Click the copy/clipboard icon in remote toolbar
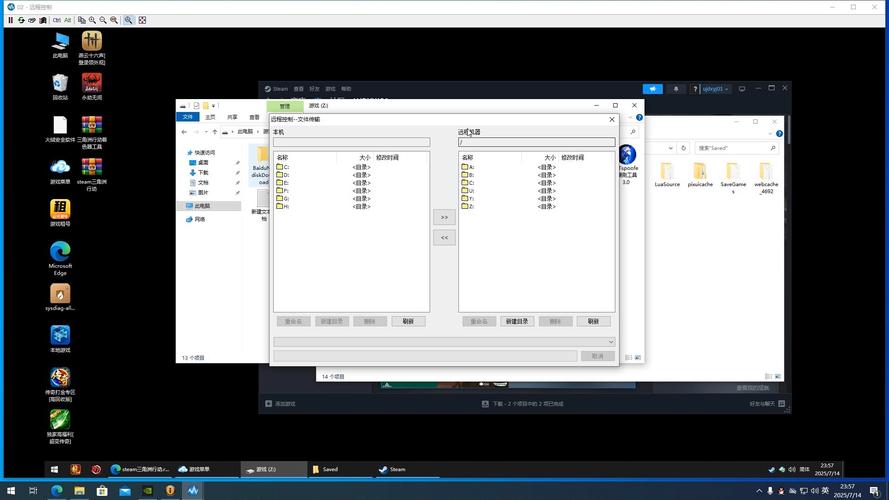889x500 pixels. 82,20
